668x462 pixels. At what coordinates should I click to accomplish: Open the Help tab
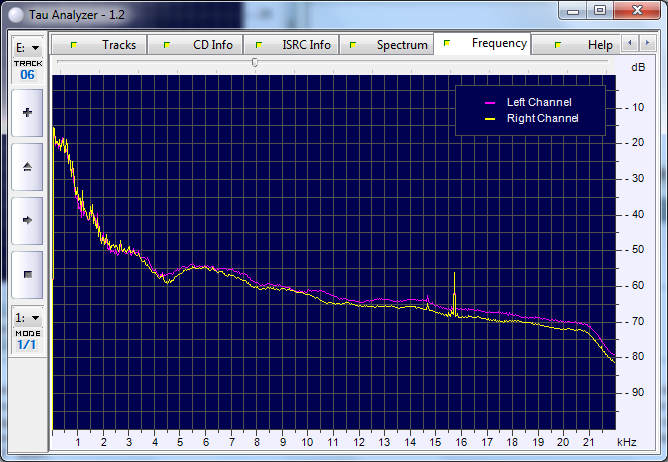pos(576,45)
